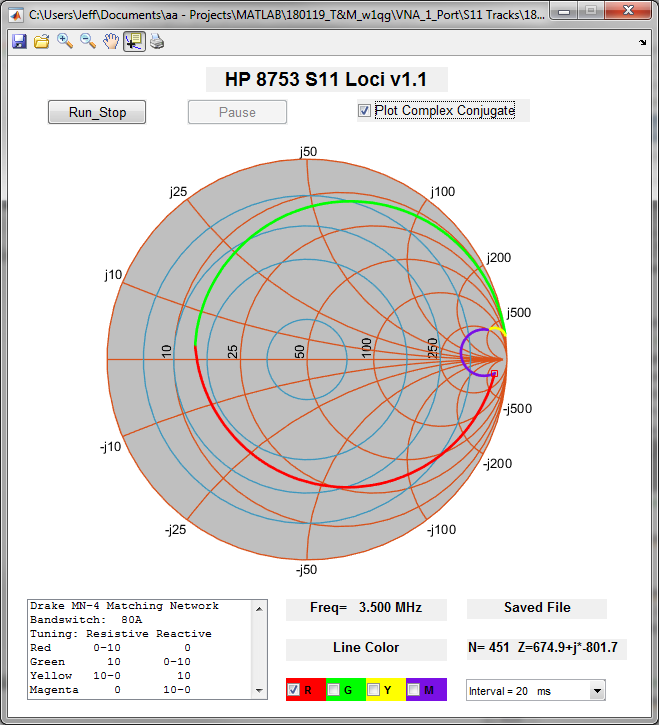Click the j500 label on chart edge
Image resolution: width=659 pixels, height=725 pixels.
click(519, 313)
